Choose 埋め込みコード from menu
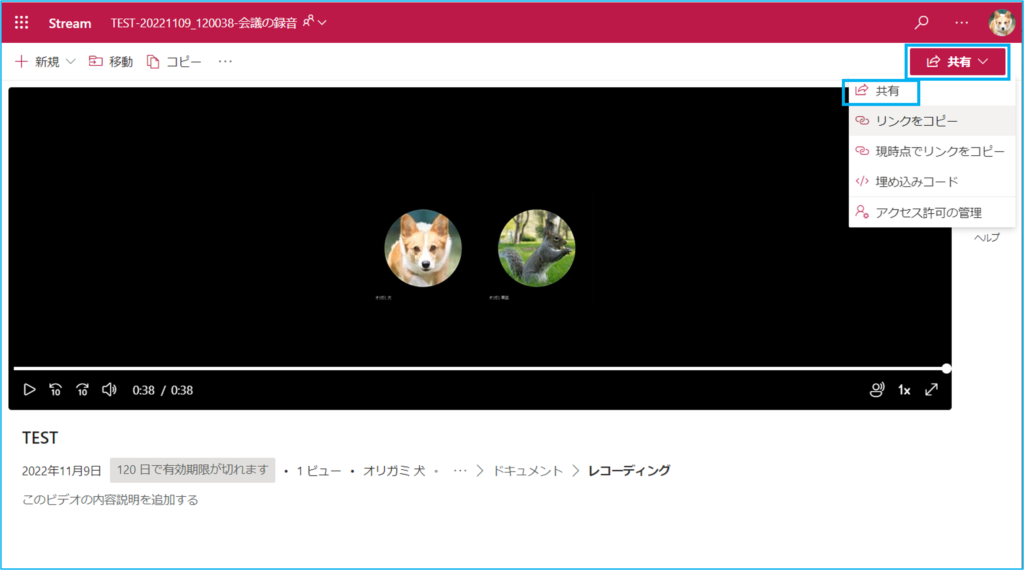This screenshot has height=570, width=1024. 916,181
